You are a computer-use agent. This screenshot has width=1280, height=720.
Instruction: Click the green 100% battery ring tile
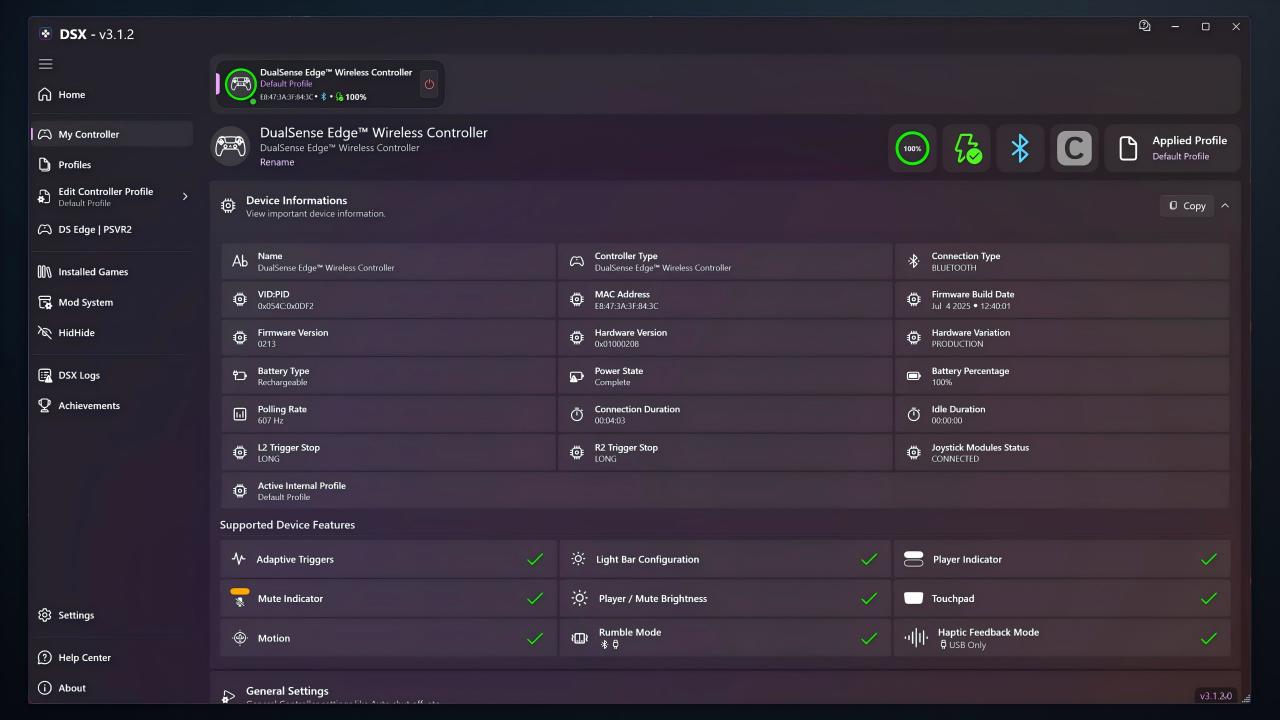[x=912, y=149]
